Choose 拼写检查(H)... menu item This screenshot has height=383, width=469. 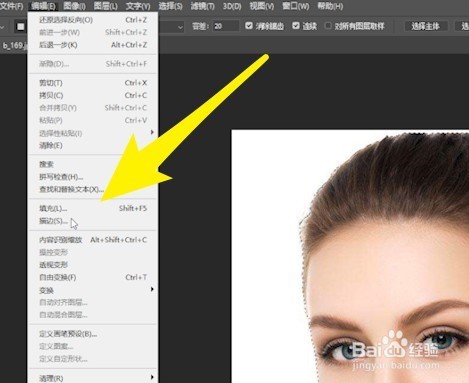pyautogui.click(x=93, y=177)
